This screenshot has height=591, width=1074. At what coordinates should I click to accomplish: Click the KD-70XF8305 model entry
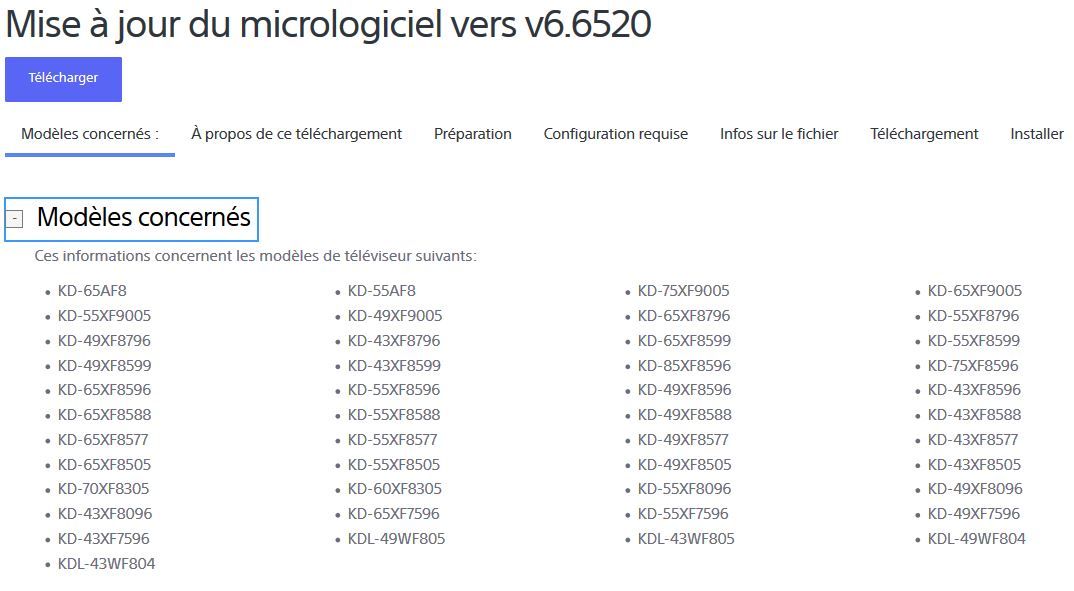point(104,489)
